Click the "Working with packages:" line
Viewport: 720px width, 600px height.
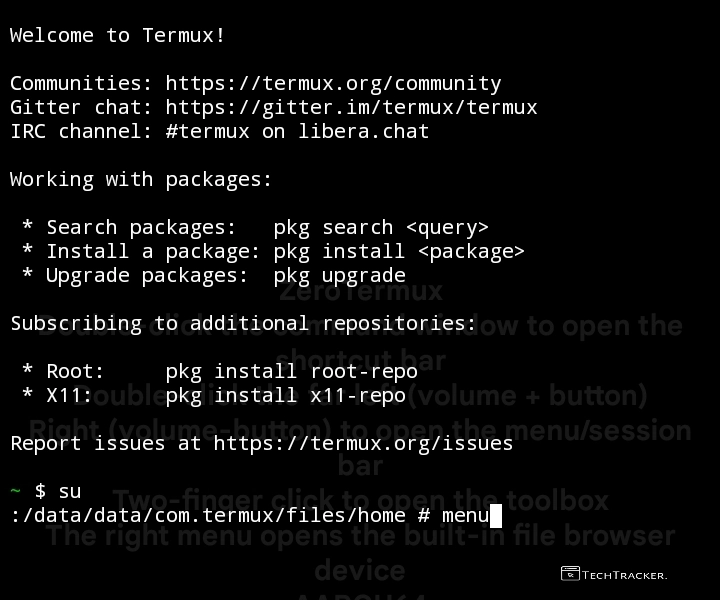(141, 179)
